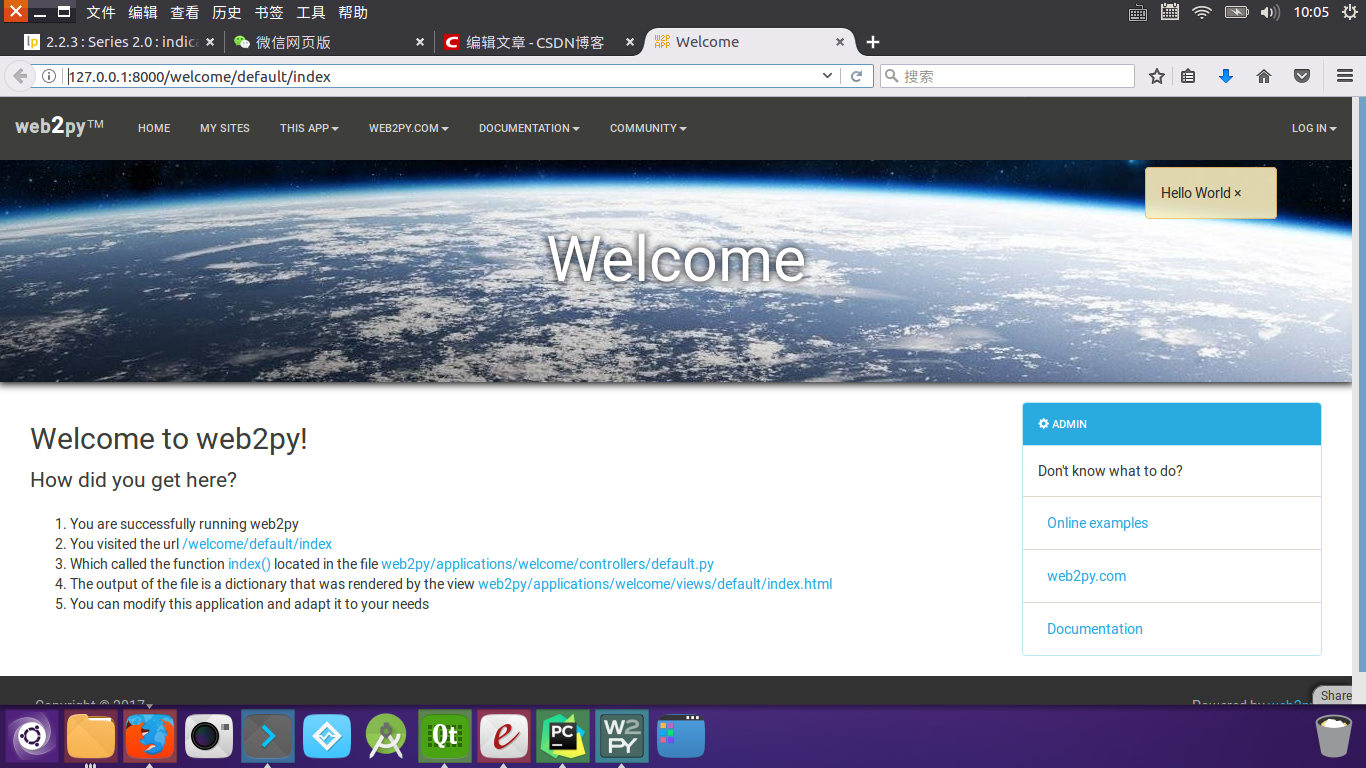Bookmark this page with the star icon

tap(1157, 77)
